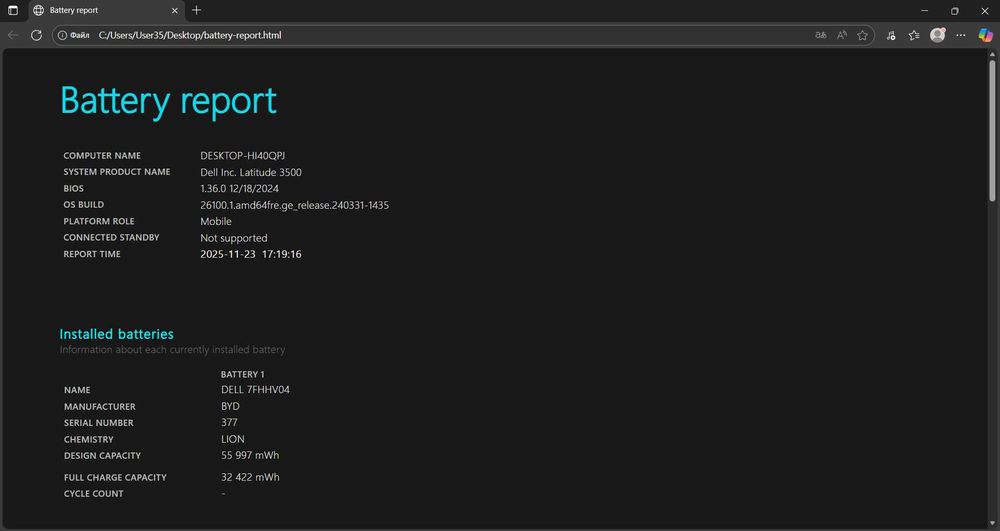Select chemistry value LION

[233, 439]
